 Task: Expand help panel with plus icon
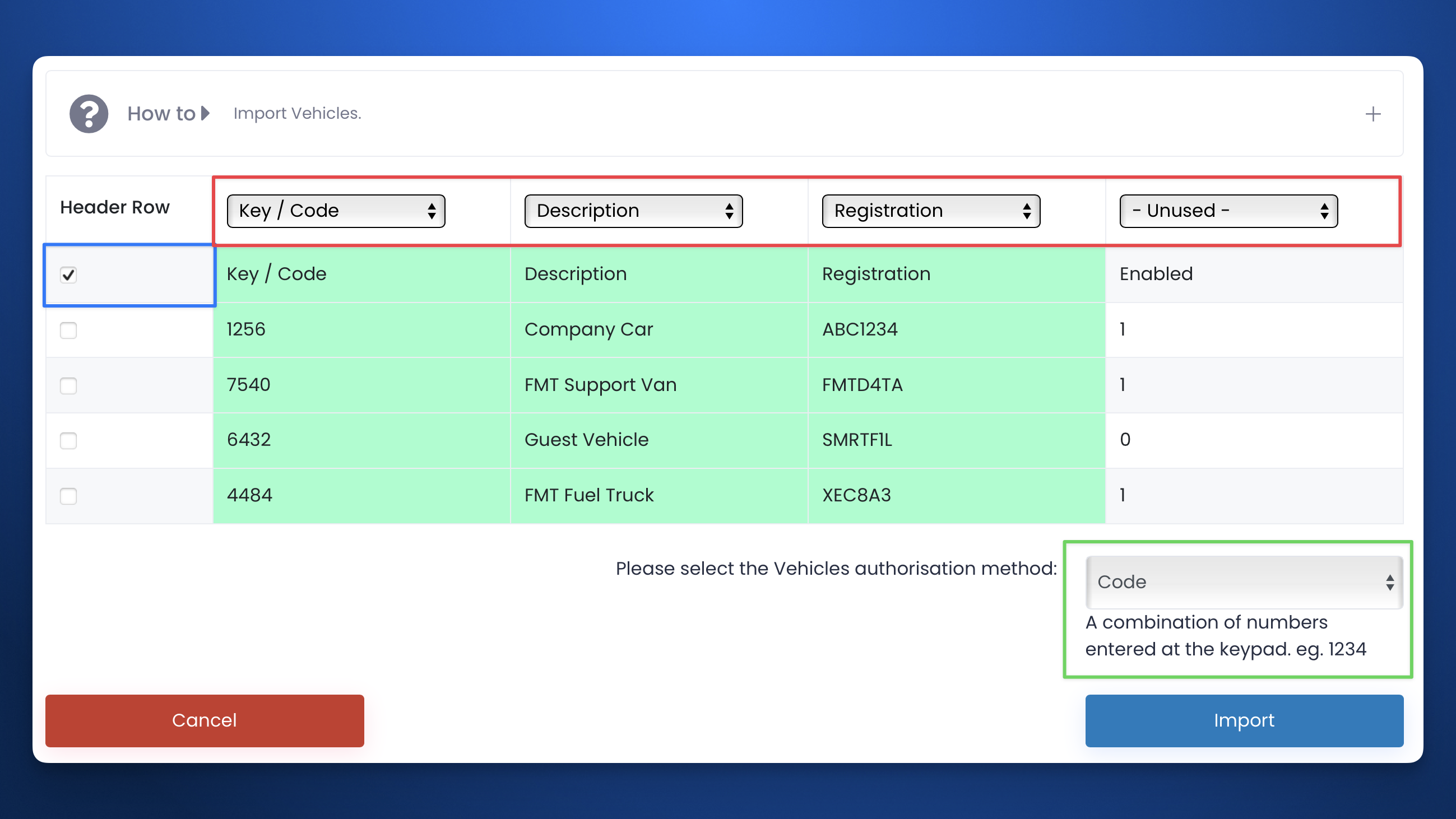point(1372,114)
